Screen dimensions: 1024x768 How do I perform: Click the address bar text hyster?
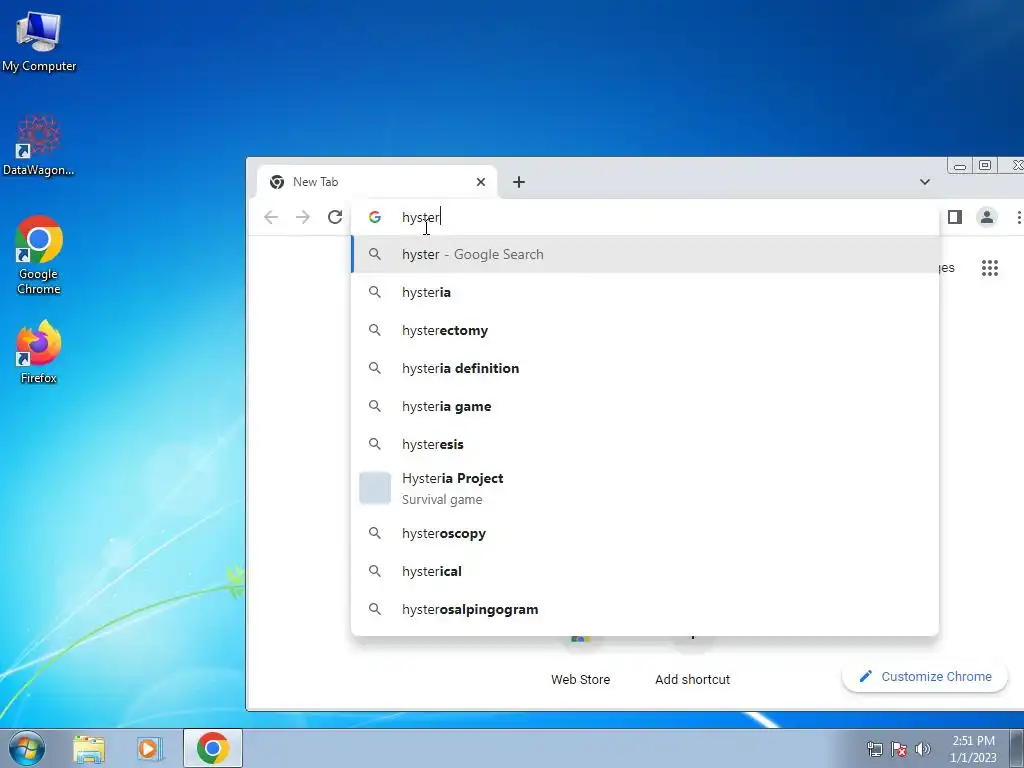click(421, 217)
